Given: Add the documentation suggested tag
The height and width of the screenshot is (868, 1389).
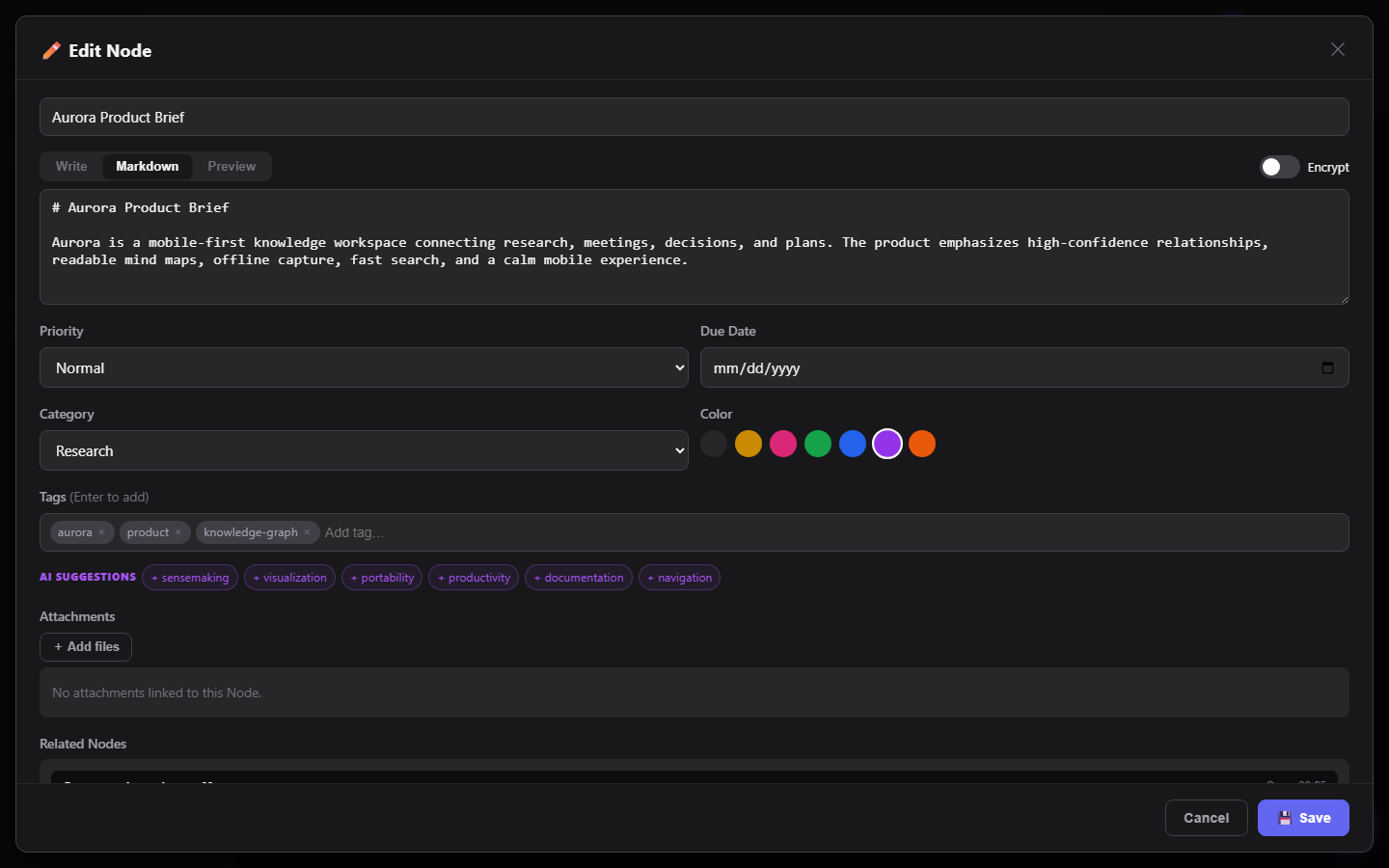Looking at the screenshot, I should tap(579, 578).
